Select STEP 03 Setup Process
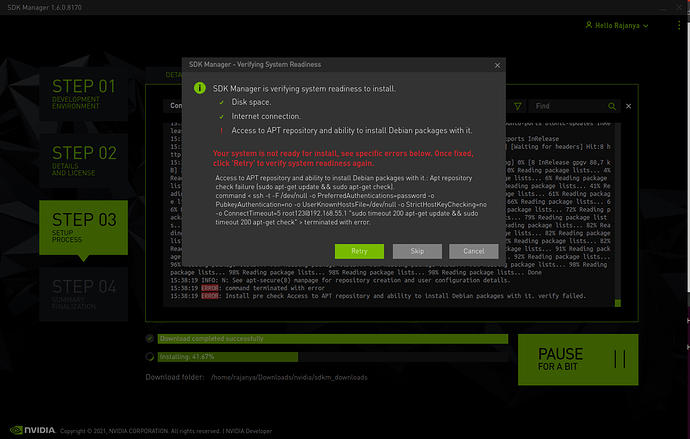The height and width of the screenshot is (439, 690). [x=84, y=227]
